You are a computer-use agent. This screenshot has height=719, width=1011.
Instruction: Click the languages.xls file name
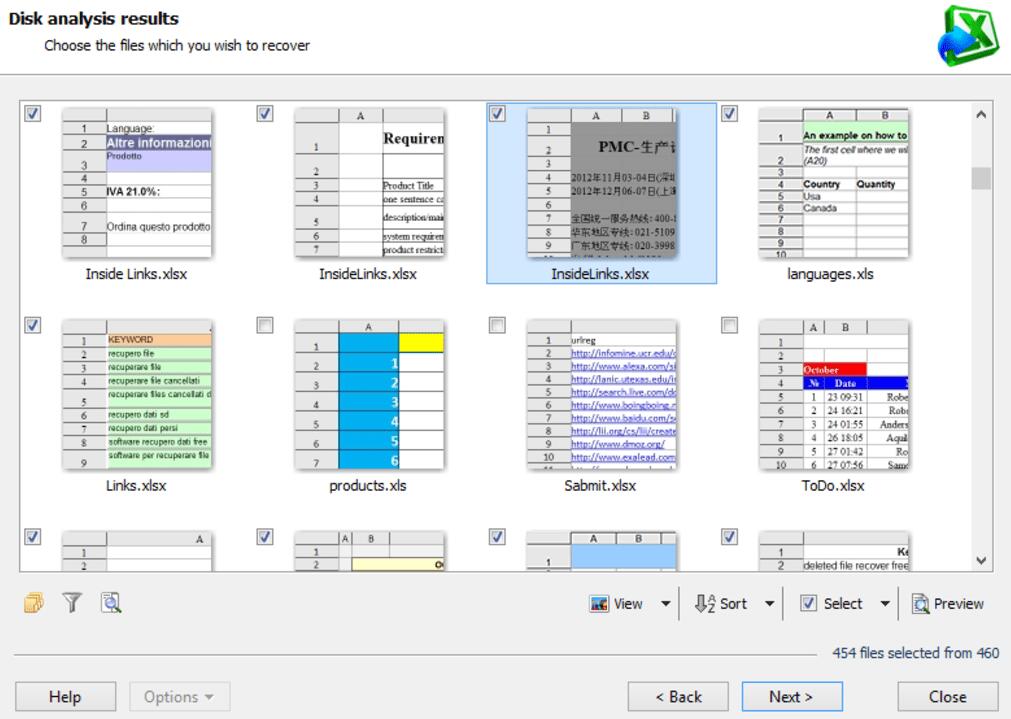[830, 274]
